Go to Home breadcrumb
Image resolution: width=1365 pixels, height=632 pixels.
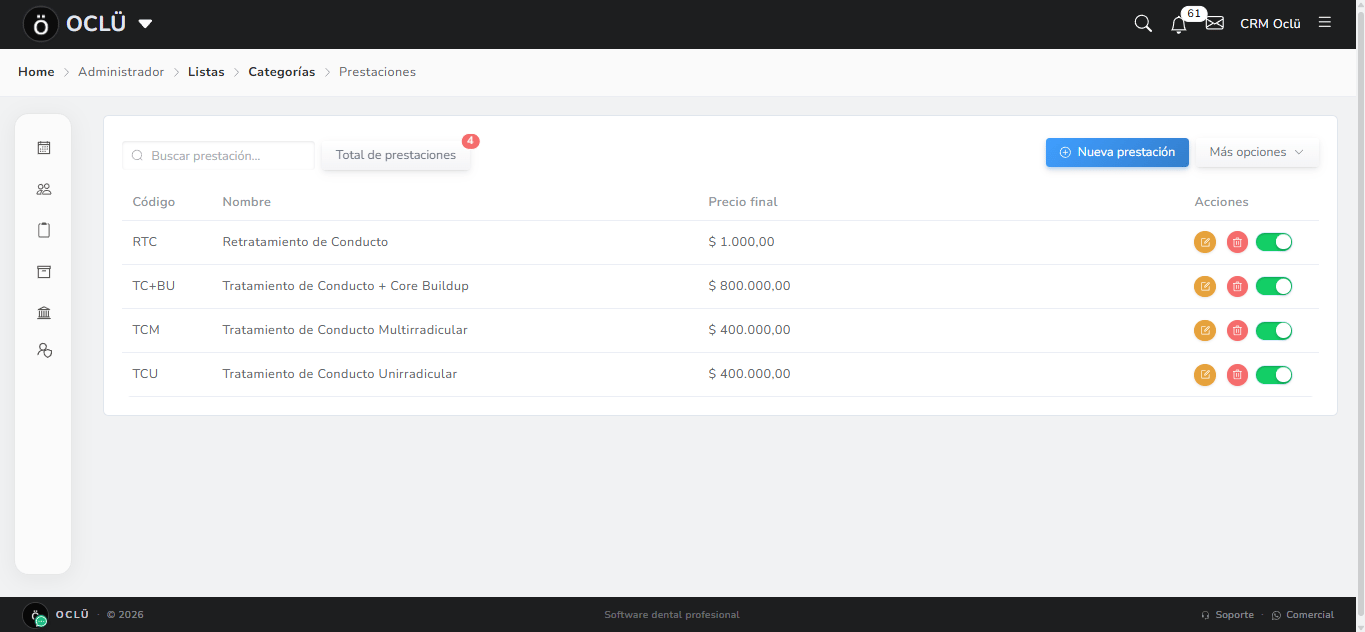click(x=36, y=72)
